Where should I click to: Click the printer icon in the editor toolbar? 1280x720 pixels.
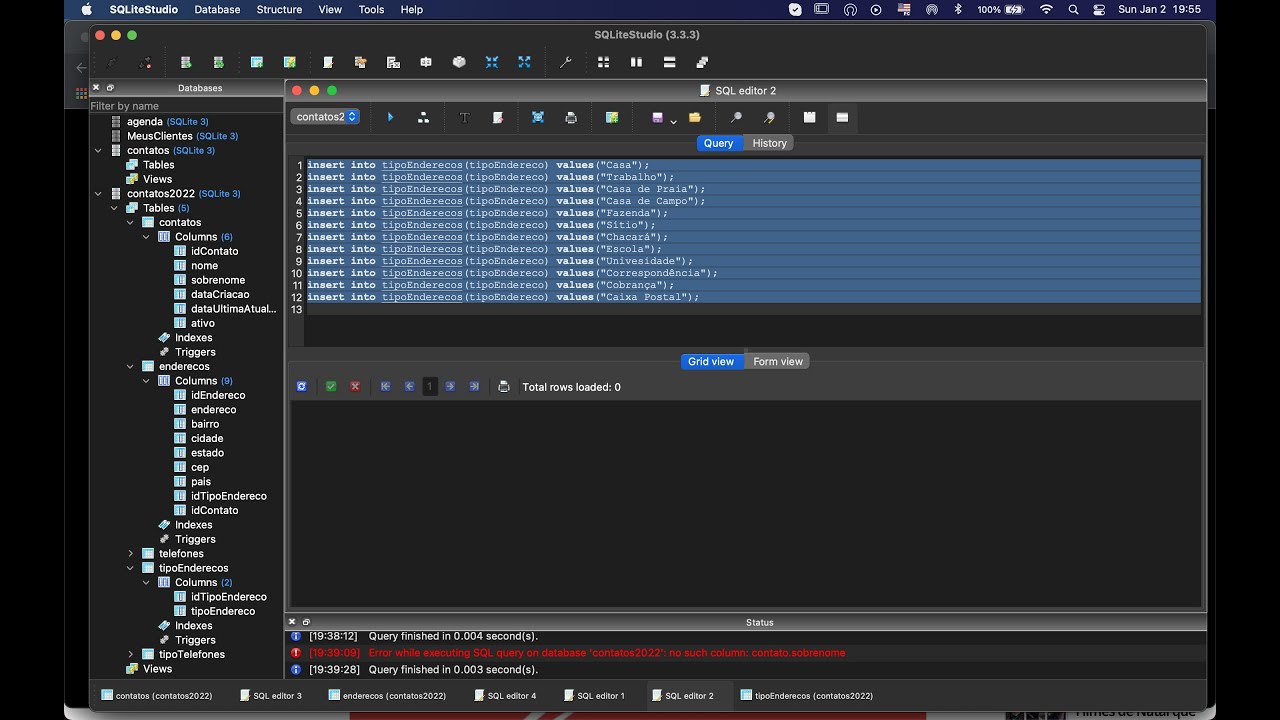click(x=571, y=117)
